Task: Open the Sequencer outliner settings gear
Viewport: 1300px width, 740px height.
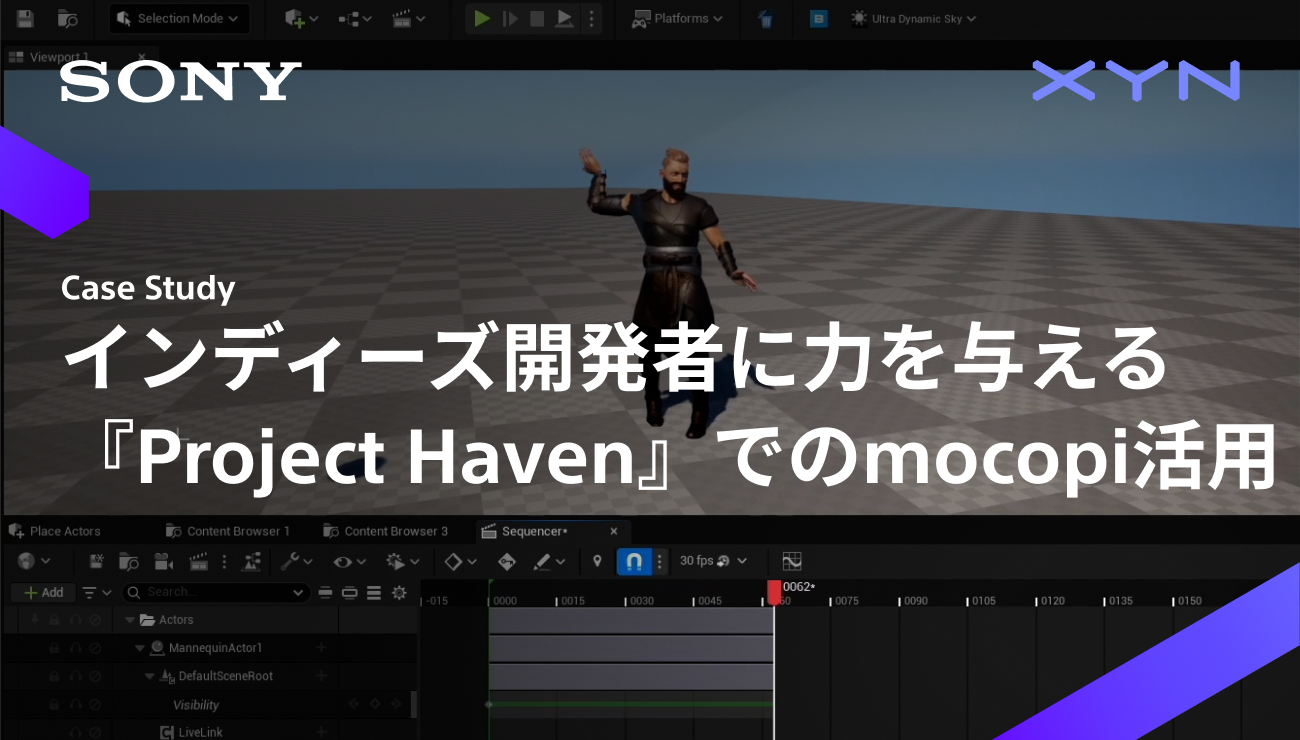Action: click(x=399, y=593)
